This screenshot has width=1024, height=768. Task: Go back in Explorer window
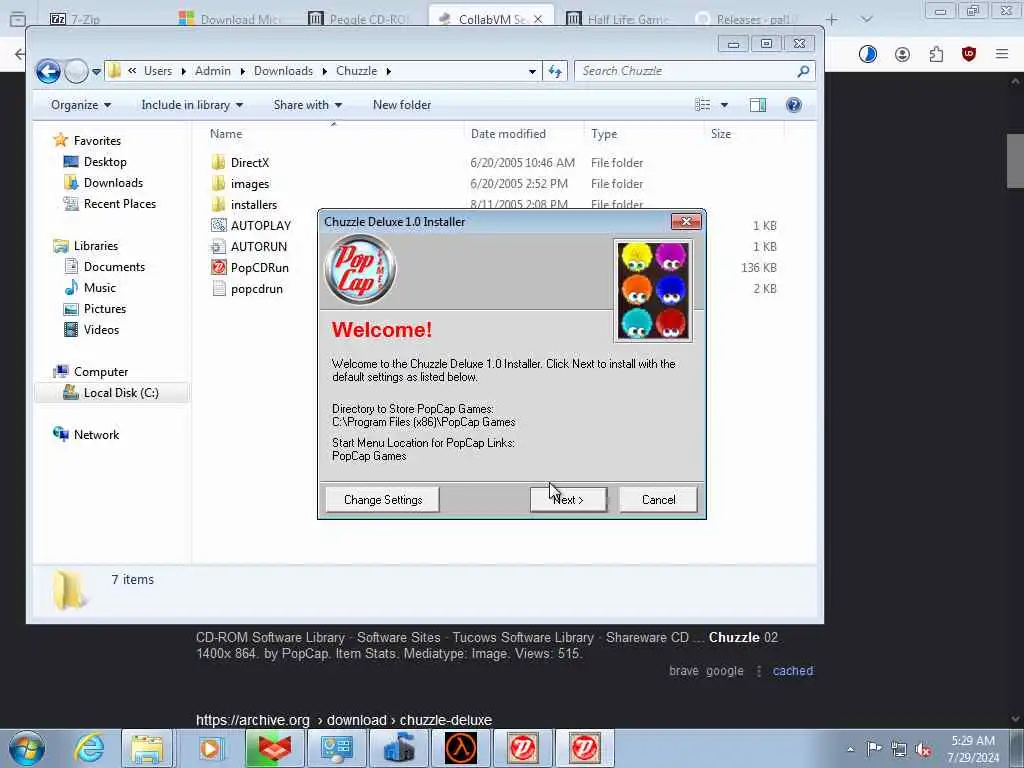tap(48, 71)
